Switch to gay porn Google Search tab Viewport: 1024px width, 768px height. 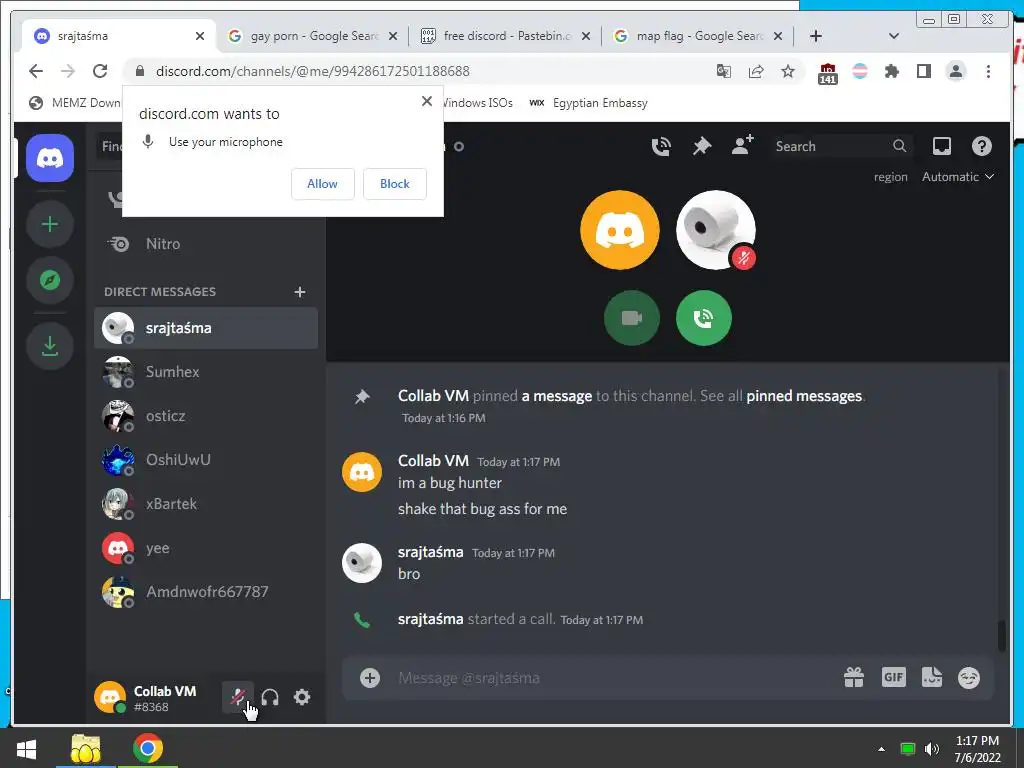point(313,36)
